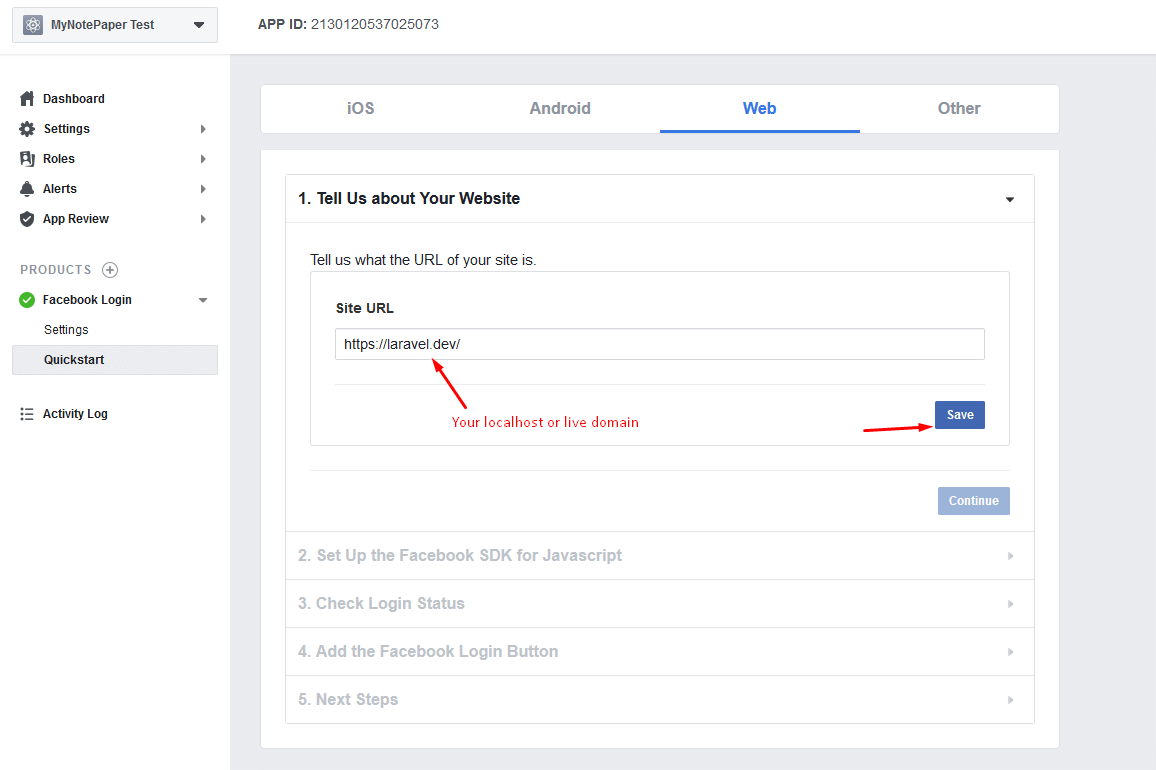Click the APP ID number text
The width and height of the screenshot is (1156, 770).
375,24
